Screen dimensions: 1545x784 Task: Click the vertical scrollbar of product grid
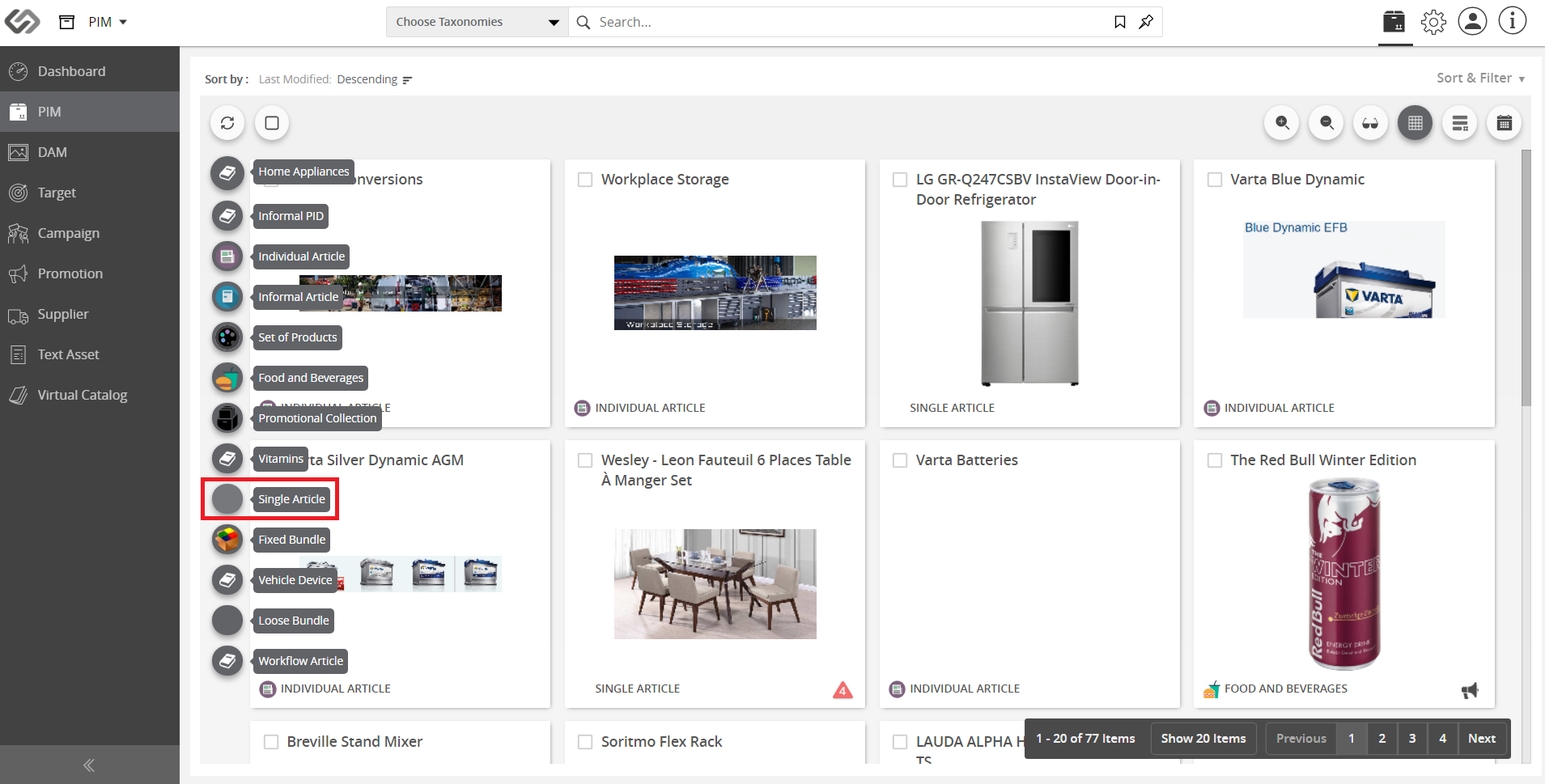coord(1526,278)
